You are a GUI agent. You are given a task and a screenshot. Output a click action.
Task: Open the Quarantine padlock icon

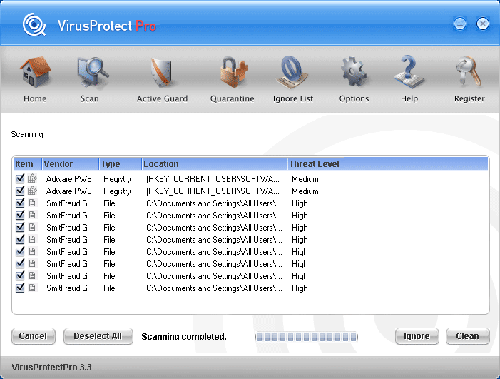(x=234, y=72)
